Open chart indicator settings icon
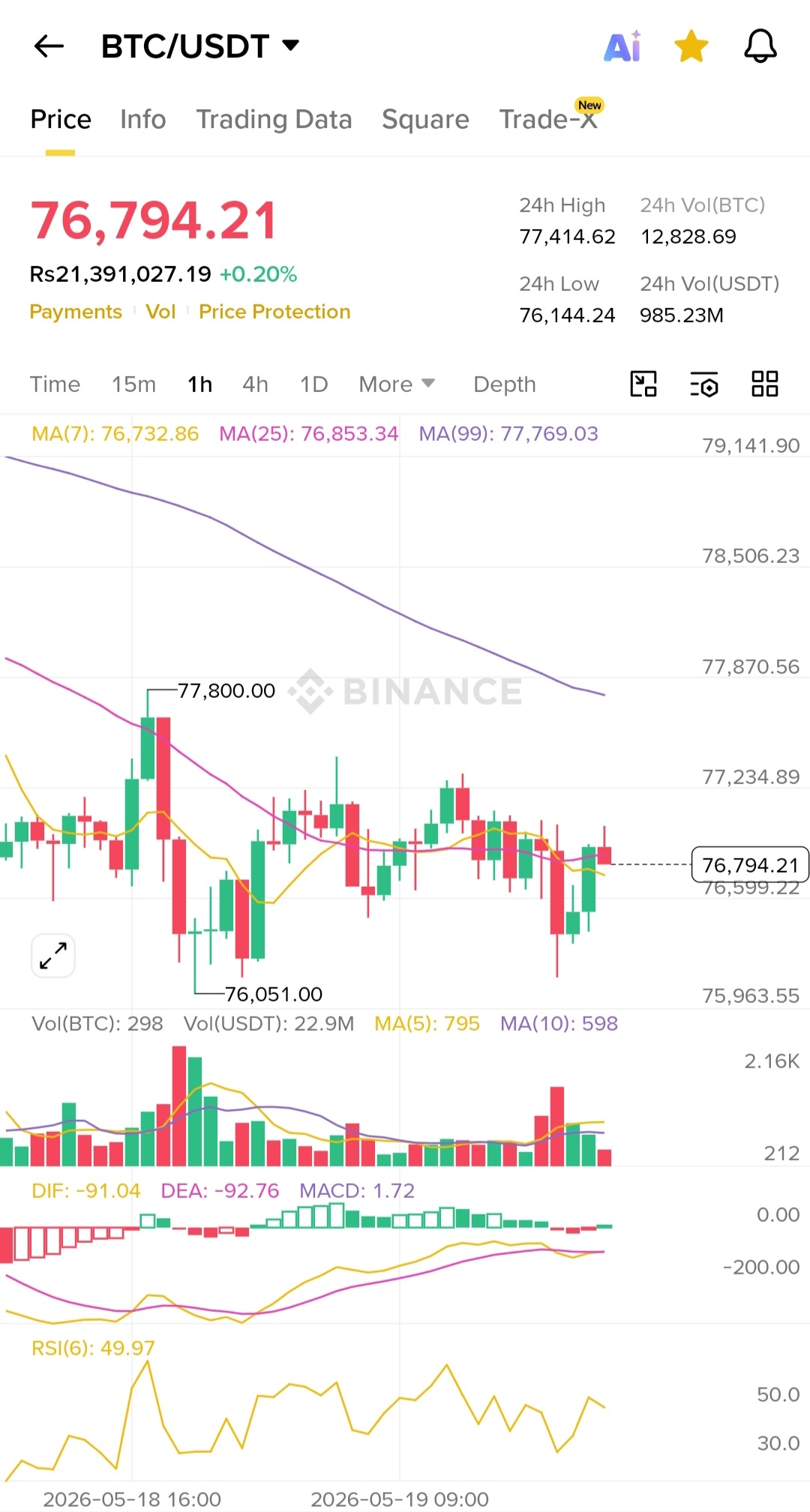This screenshot has width=810, height=1512. 704,384
